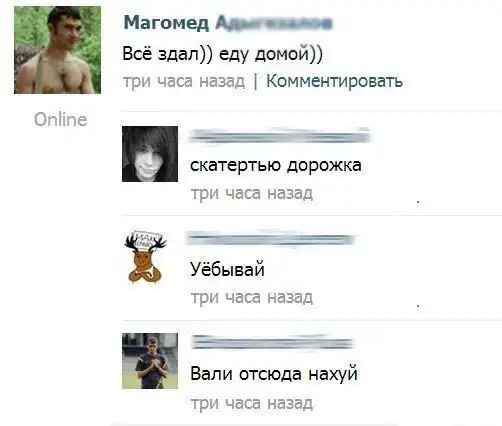Viewport: 502px width, 426px height.
Task: Open Магомед's shirtless profile photo
Action: pos(57,50)
